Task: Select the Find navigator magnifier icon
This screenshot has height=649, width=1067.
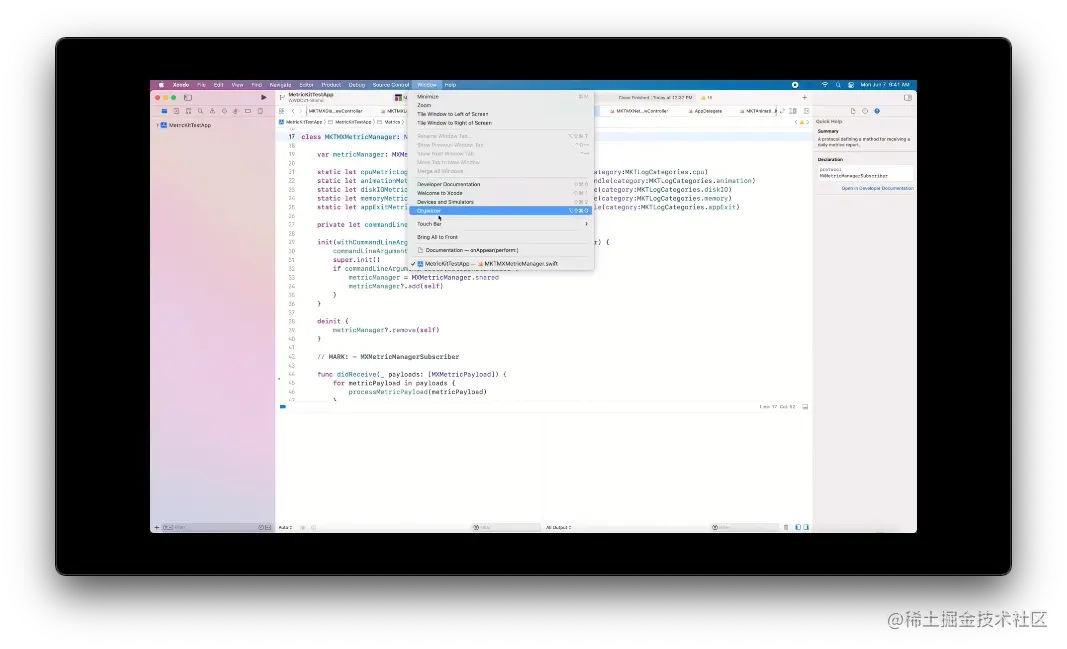Action: pyautogui.click(x=200, y=111)
